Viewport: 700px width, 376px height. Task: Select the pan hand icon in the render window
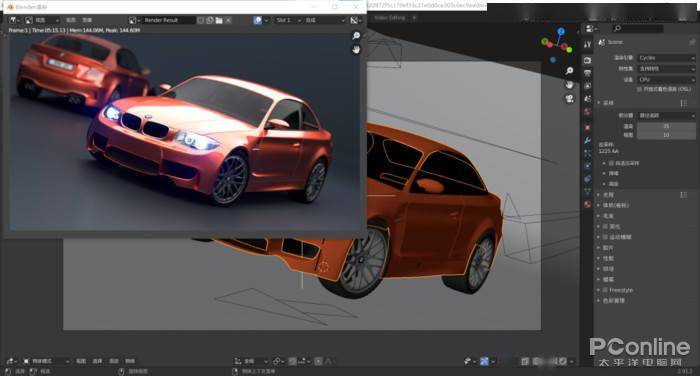tap(356, 50)
